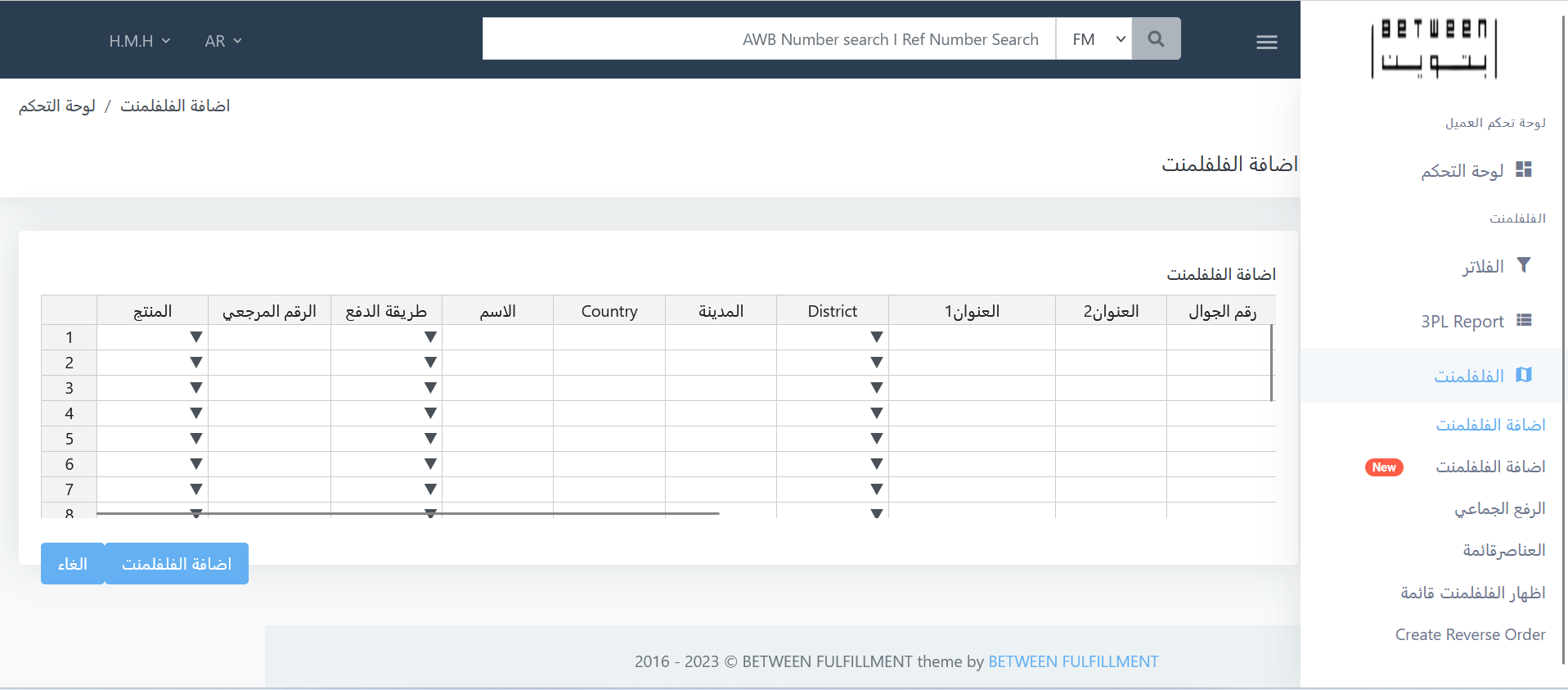Click the BETWEEN FULFILLMENT footer link
The width and height of the screenshot is (1568, 690).
(x=1072, y=661)
